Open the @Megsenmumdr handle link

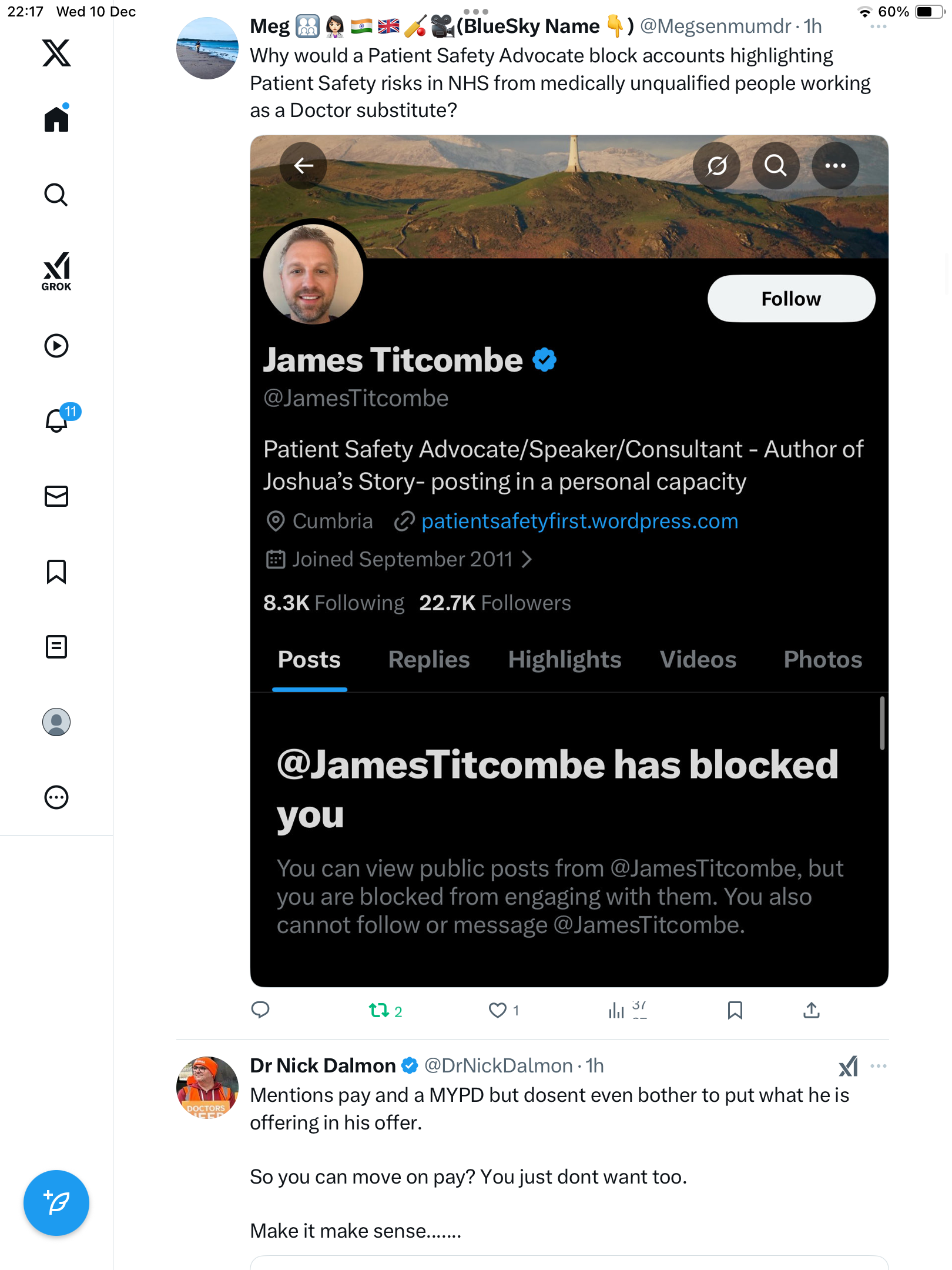[x=715, y=26]
